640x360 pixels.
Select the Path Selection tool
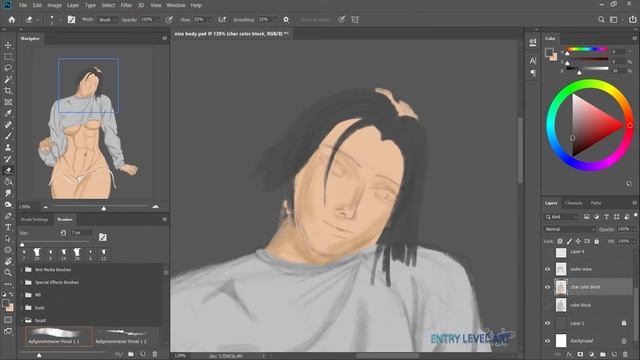pyautogui.click(x=8, y=238)
